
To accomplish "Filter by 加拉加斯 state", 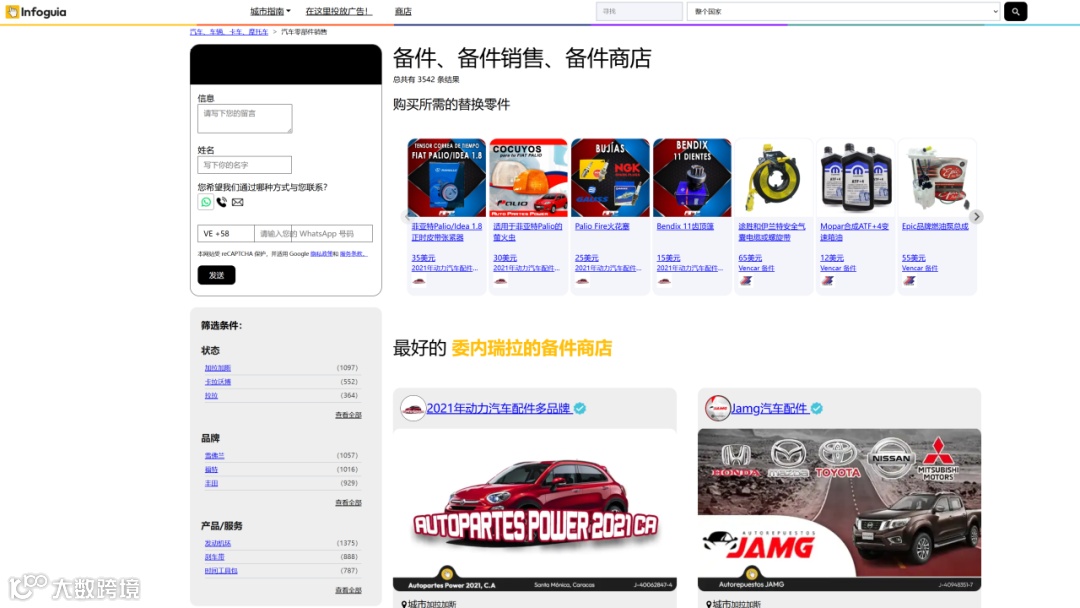I will coord(218,368).
